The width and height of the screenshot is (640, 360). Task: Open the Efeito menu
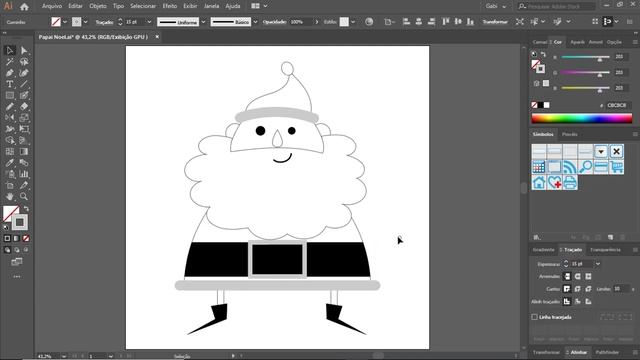(170, 6)
